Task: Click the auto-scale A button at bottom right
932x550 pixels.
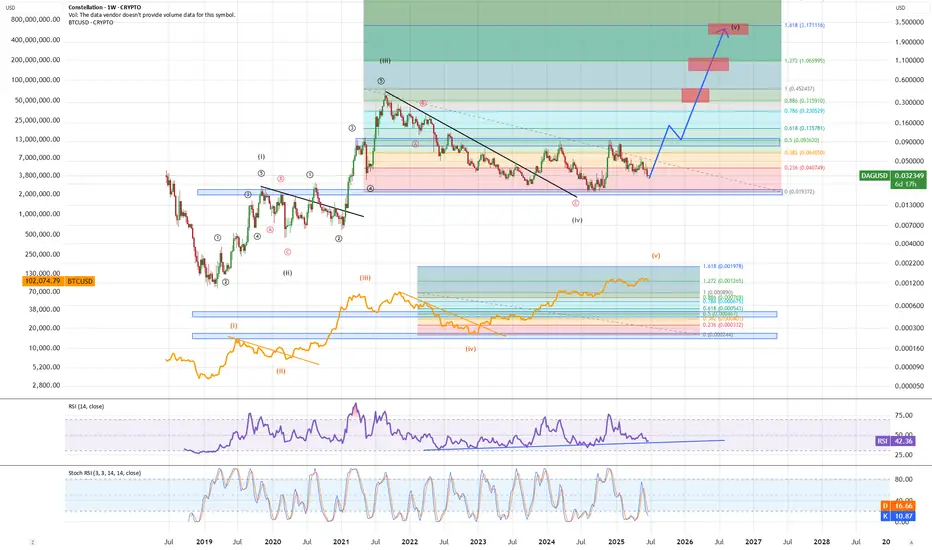Action: point(911,542)
